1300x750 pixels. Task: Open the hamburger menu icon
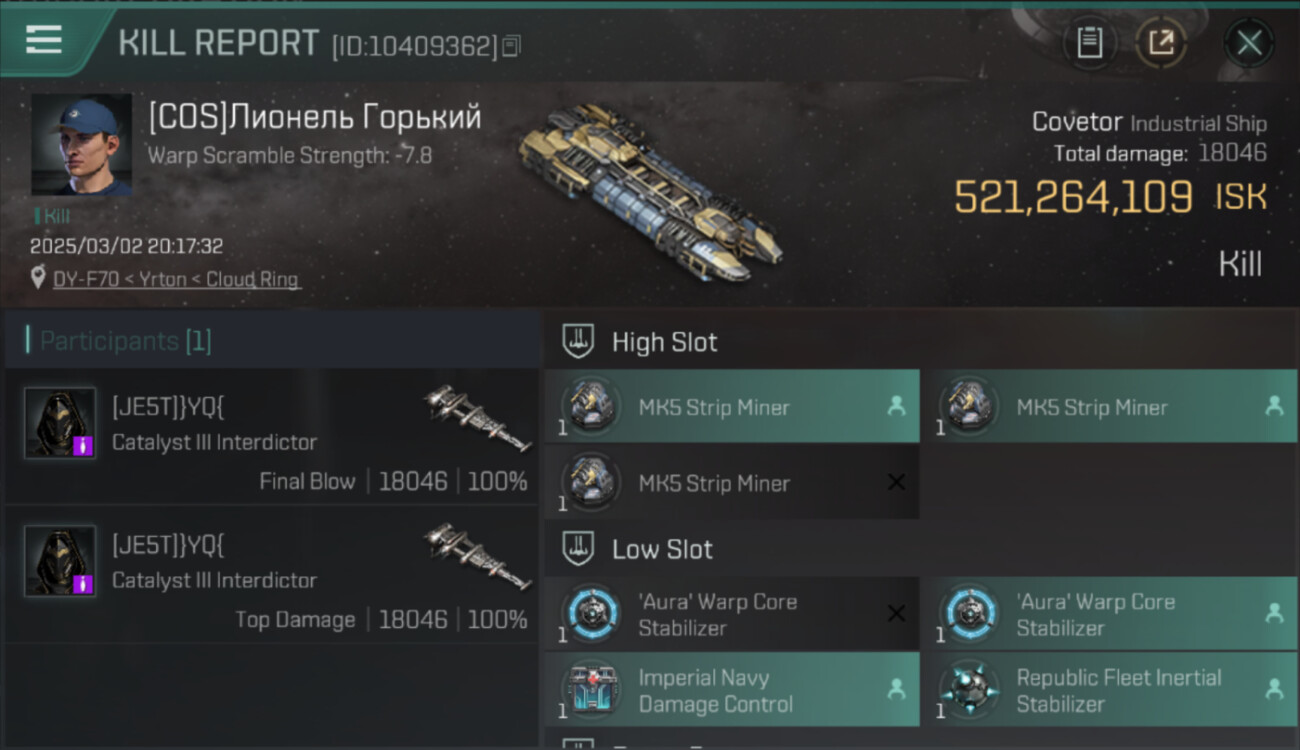[x=44, y=41]
